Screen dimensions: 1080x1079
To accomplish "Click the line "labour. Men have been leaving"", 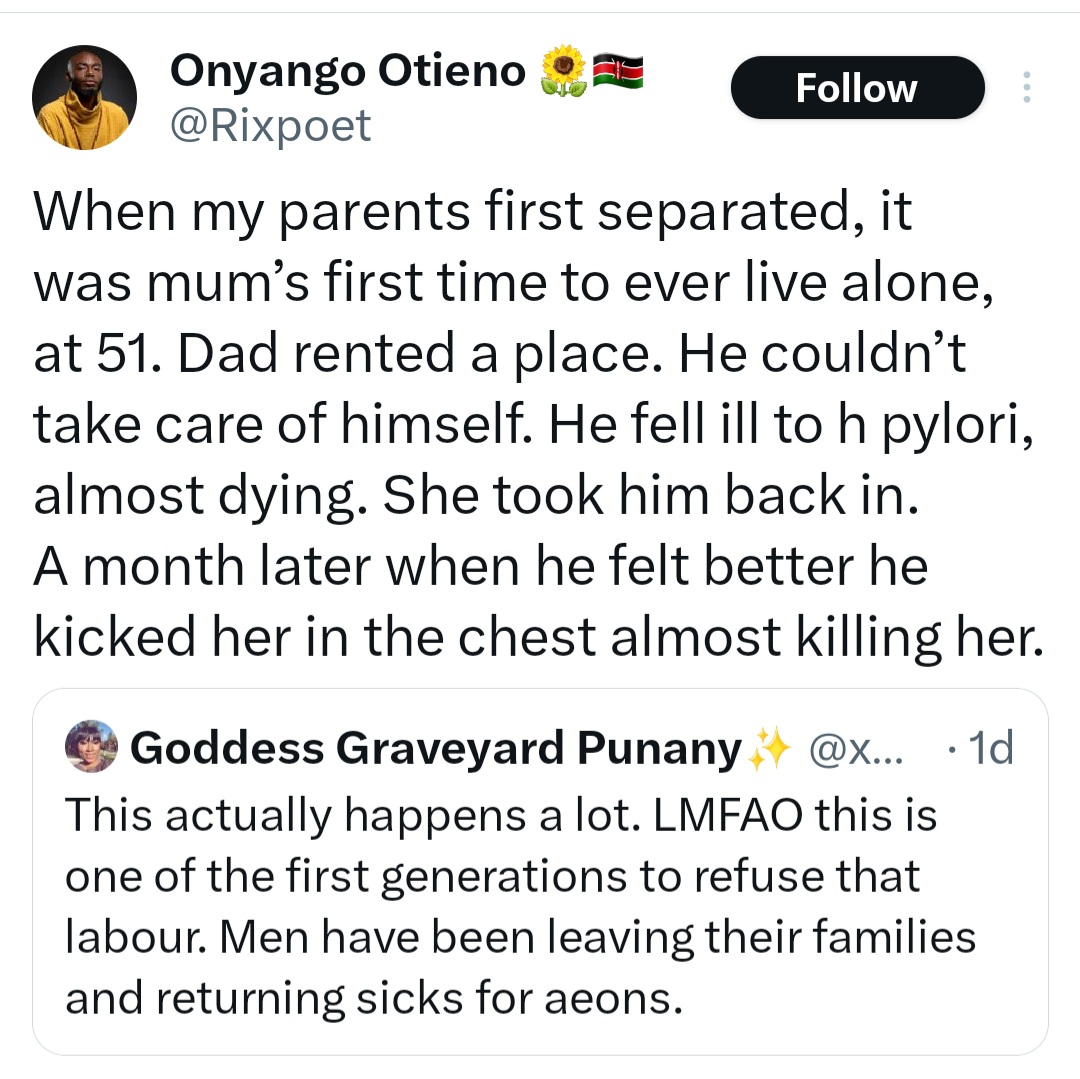I will coord(519,938).
